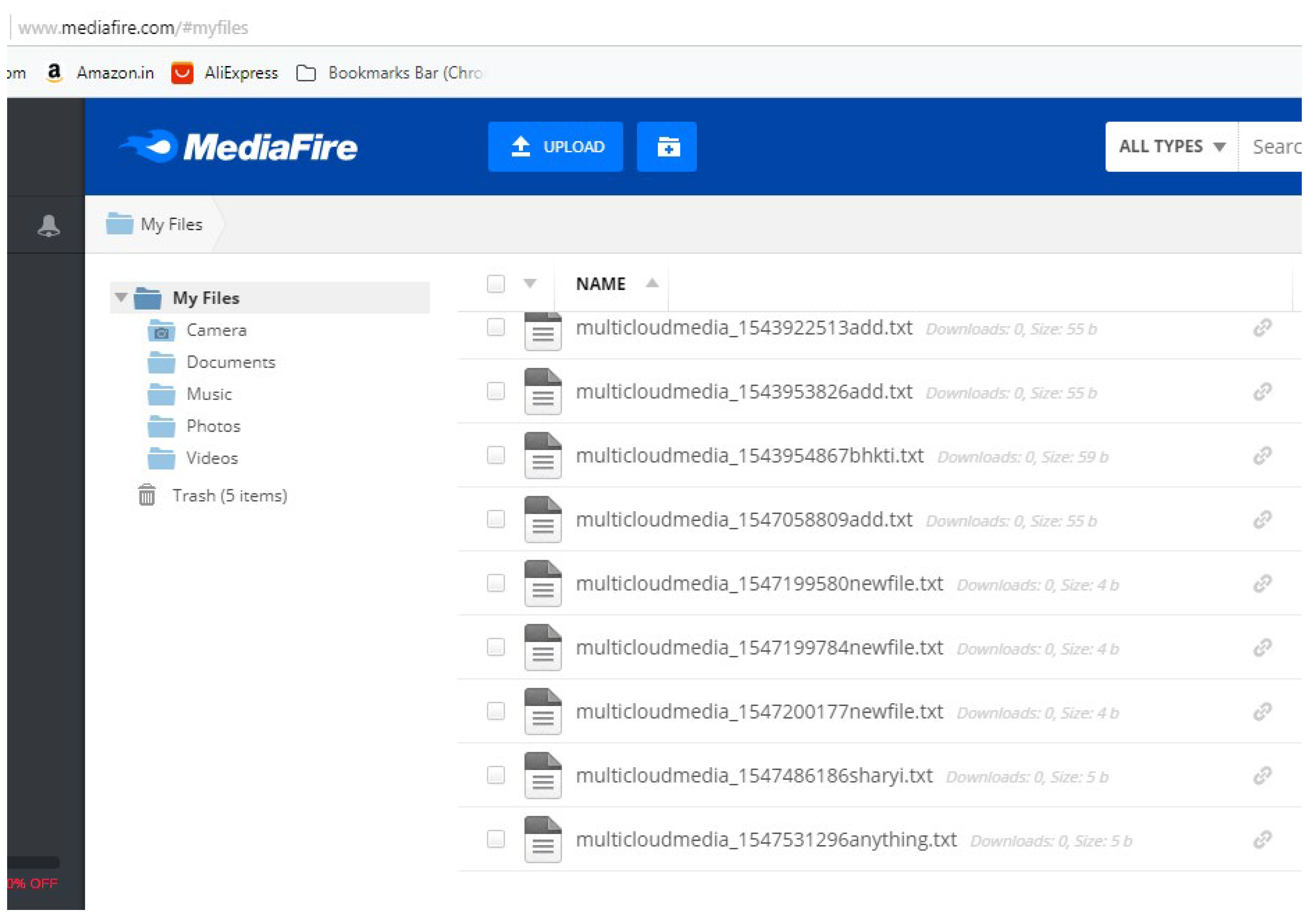This screenshot has width=1316, height=923.
Task: Click link icon for 1547199580newfile.txt
Action: click(1262, 583)
